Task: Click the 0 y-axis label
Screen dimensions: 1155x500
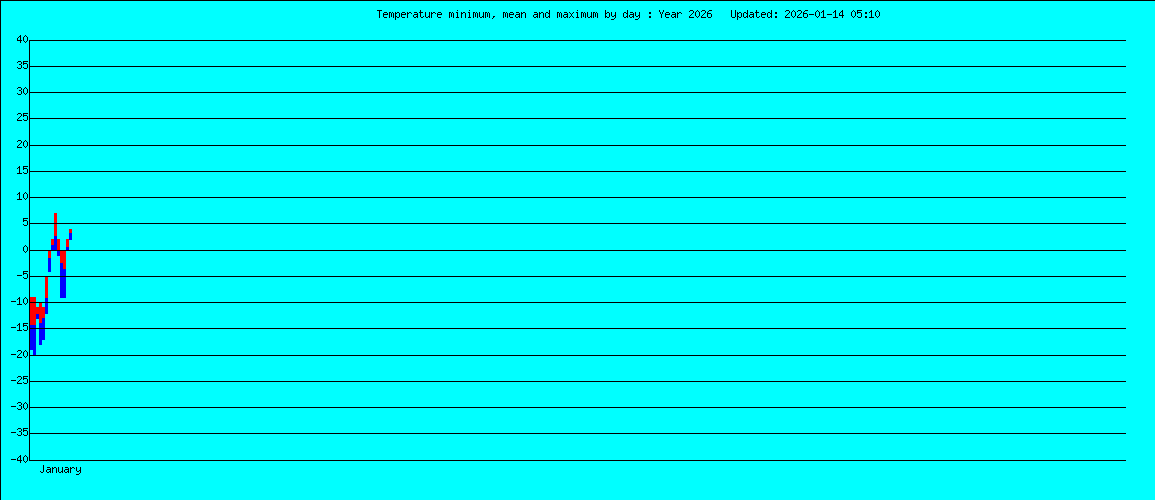Action: tap(24, 250)
